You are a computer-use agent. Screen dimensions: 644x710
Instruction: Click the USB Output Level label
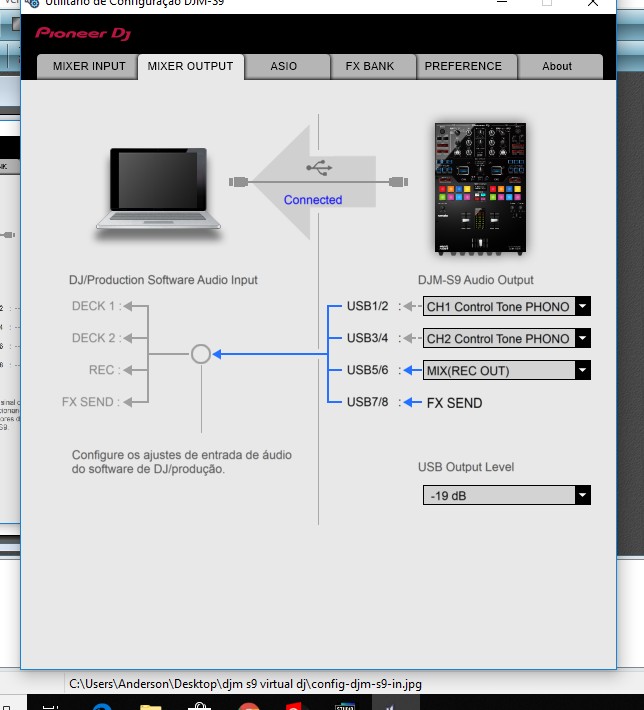(466, 467)
